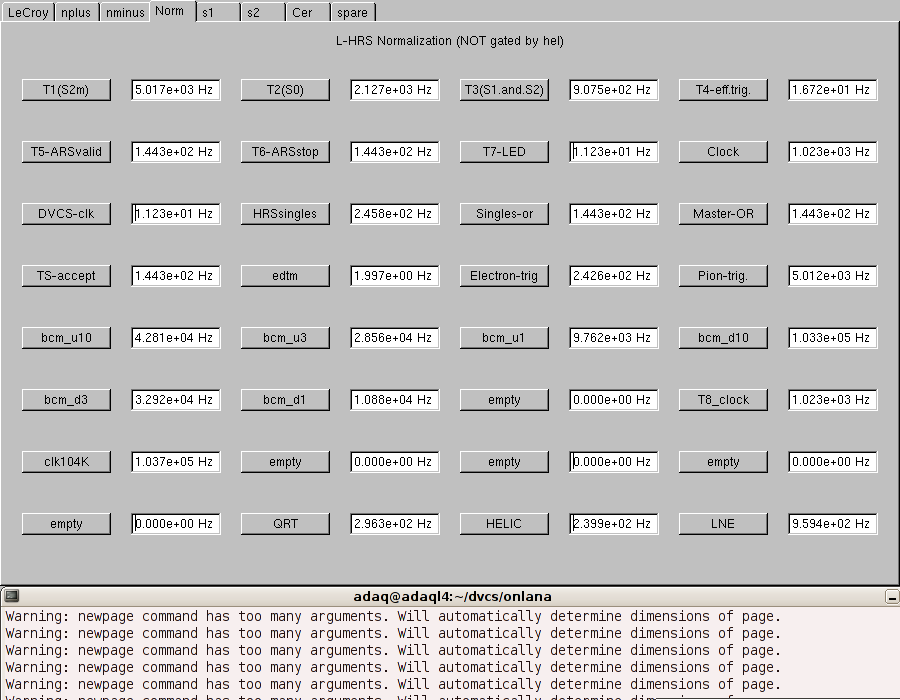Image resolution: width=900 pixels, height=700 pixels.
Task: Click the HRSsingles rate field 2.458e+02 Hz
Action: pos(395,214)
